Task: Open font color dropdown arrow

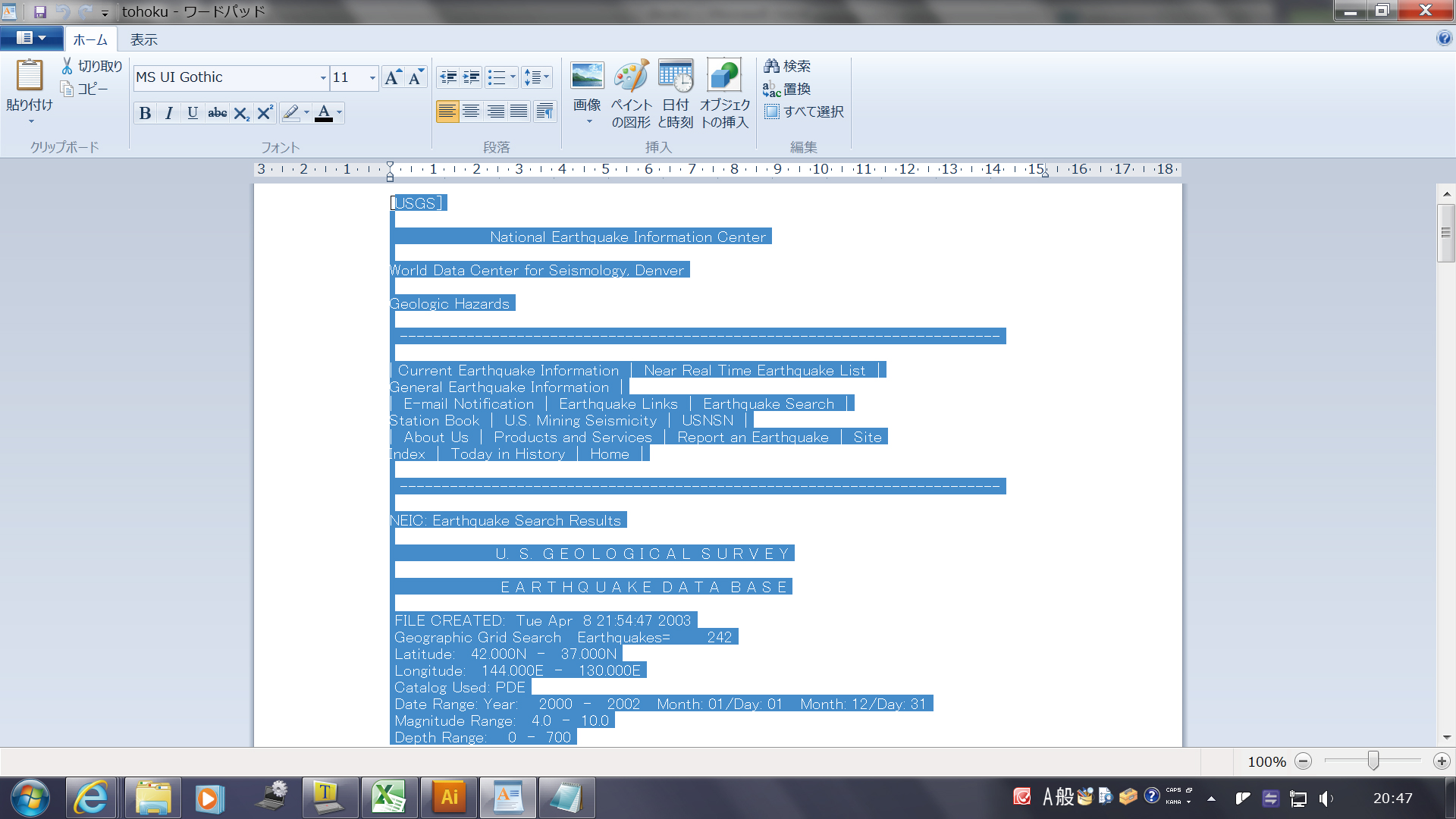Action: tap(339, 113)
